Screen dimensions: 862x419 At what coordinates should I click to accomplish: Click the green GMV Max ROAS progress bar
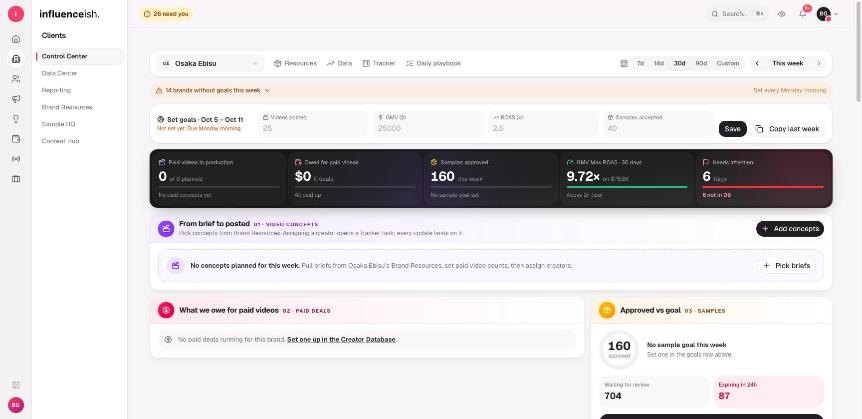[627, 187]
